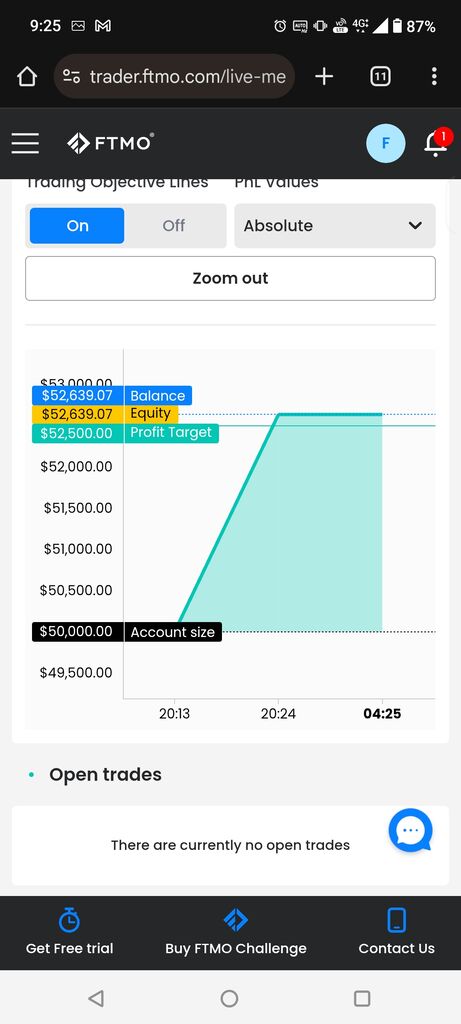The height and width of the screenshot is (1024, 461).
Task: Open the browser three-dot menu
Action: pos(434,77)
